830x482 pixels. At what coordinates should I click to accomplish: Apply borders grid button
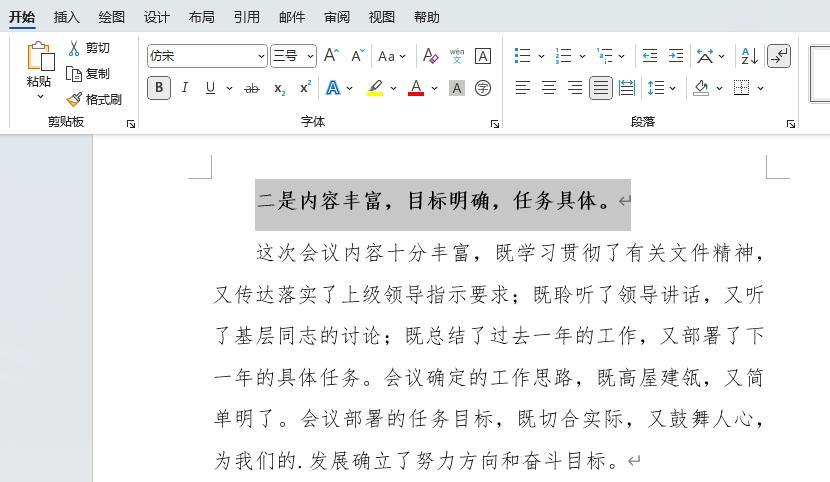click(x=742, y=88)
